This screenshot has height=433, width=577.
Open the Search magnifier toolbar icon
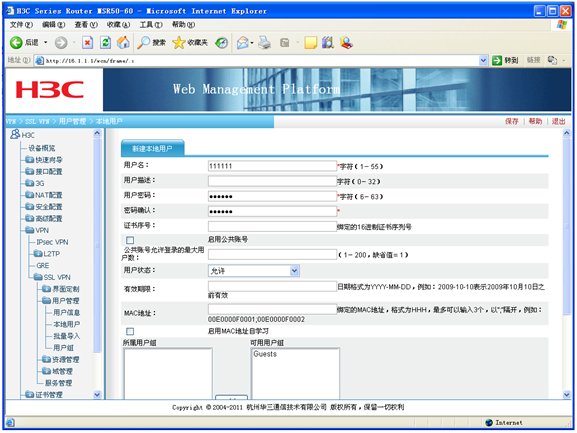pyautogui.click(x=143, y=43)
